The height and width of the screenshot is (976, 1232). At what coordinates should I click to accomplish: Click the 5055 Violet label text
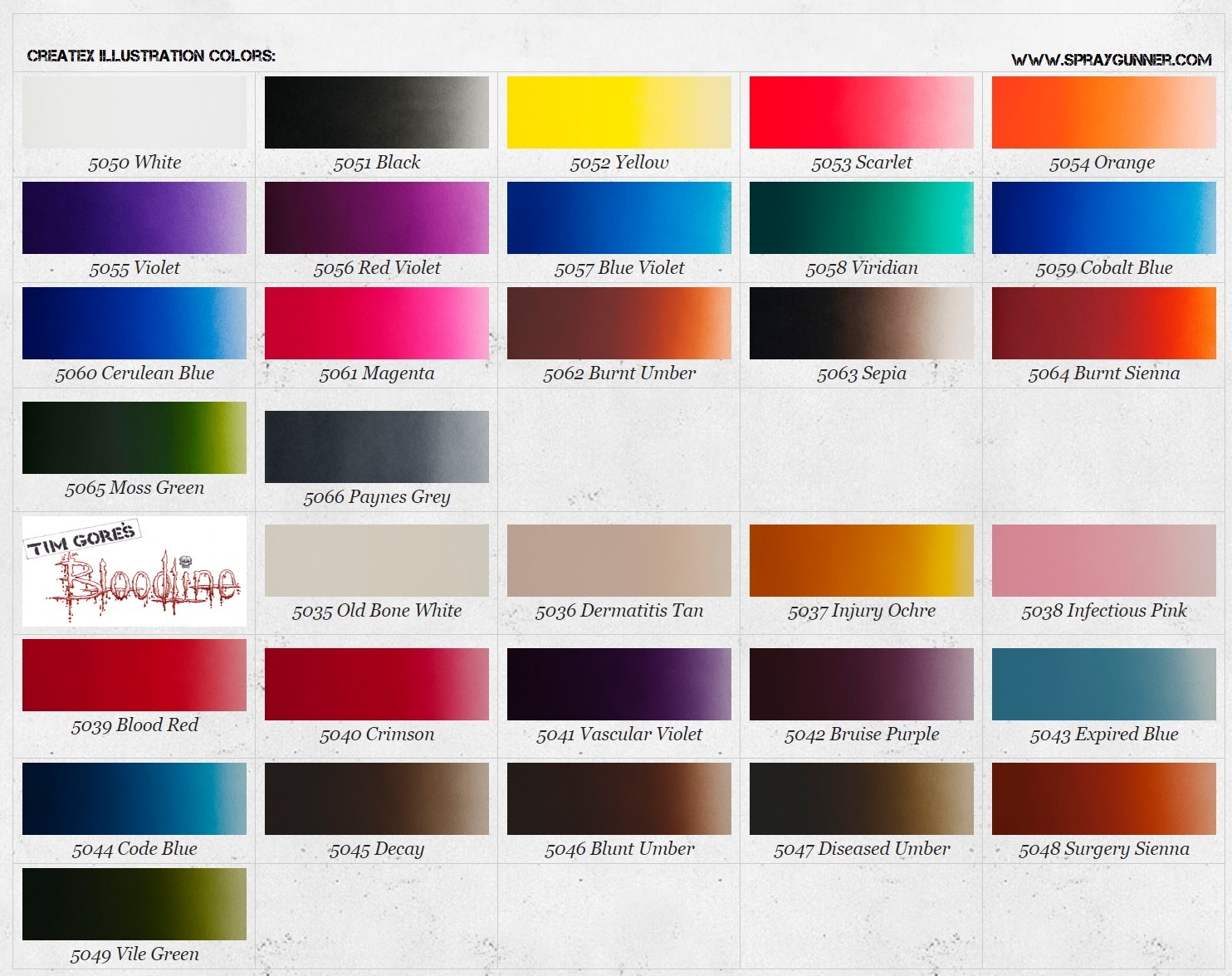(x=134, y=268)
